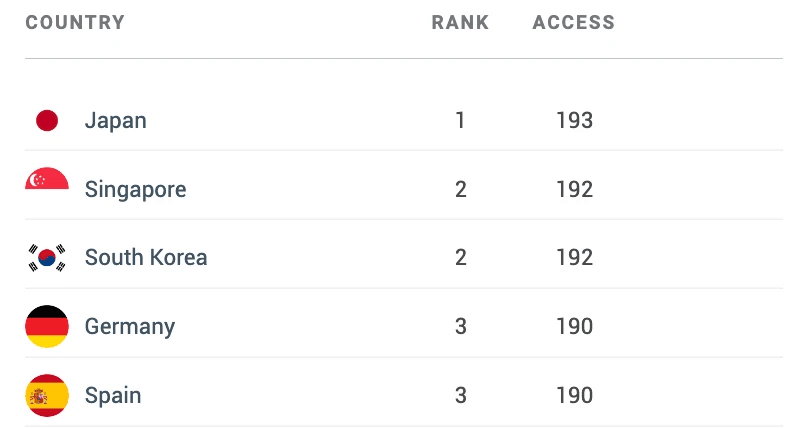Click South Korea's rank value 2
806x428 pixels.
coord(460,258)
